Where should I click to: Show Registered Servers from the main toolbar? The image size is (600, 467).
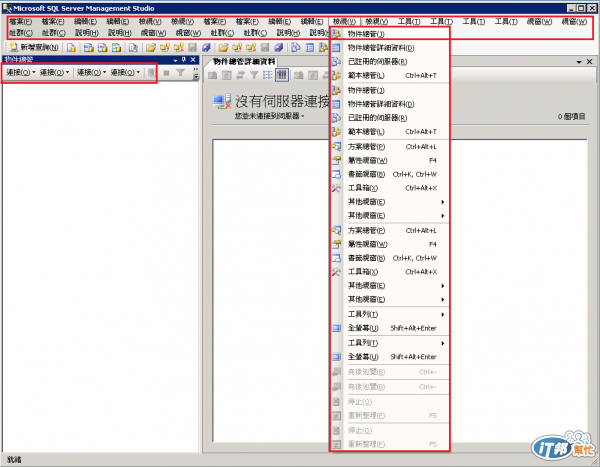(x=296, y=47)
